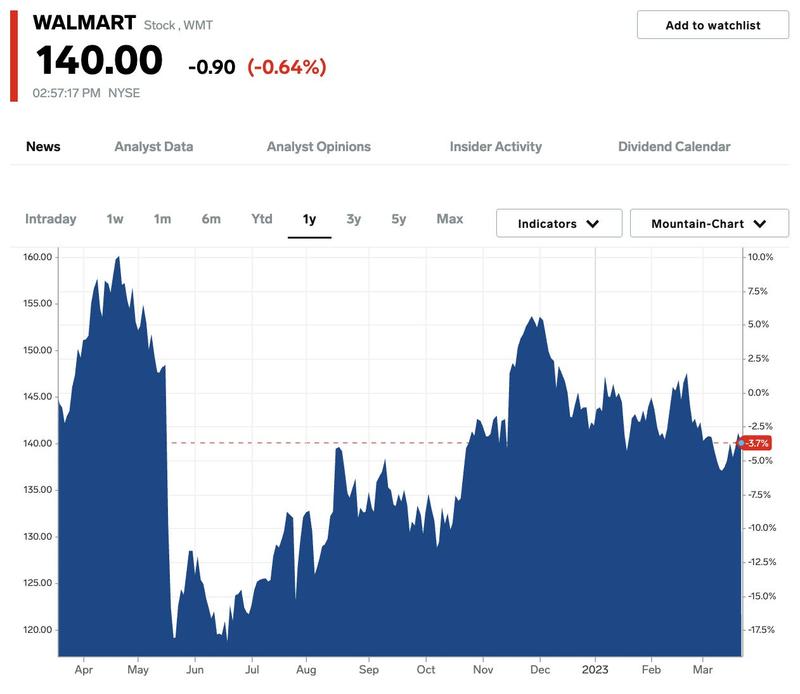The width and height of the screenshot is (800, 694).
Task: Open the Dividend Calendar tab
Action: click(x=674, y=147)
